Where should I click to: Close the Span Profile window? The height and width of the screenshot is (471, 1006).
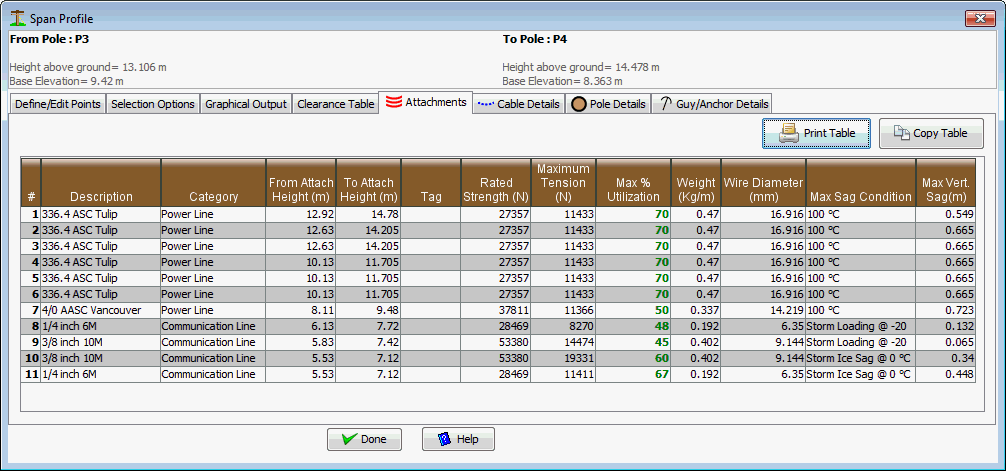(980, 18)
